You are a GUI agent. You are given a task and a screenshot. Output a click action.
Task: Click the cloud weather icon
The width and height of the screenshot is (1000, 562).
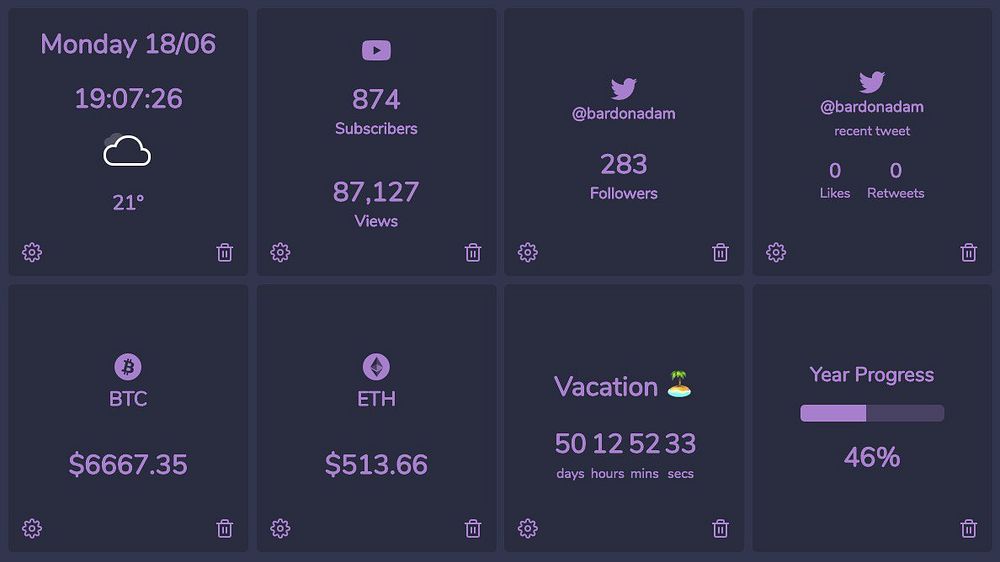tap(127, 151)
